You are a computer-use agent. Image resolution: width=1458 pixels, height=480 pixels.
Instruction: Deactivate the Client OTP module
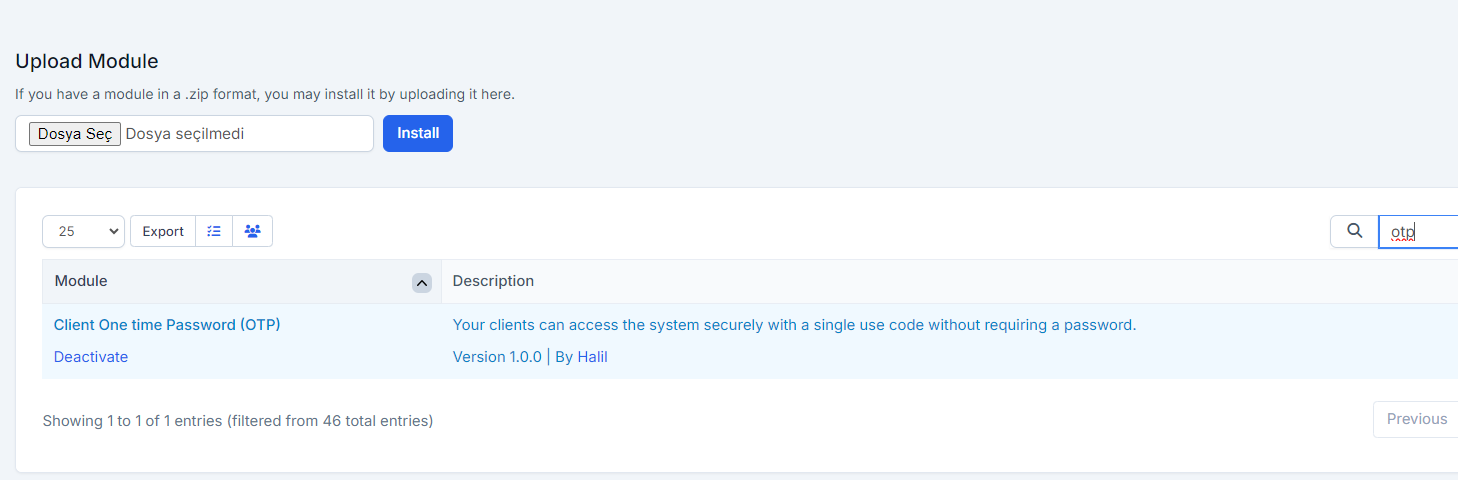[91, 357]
